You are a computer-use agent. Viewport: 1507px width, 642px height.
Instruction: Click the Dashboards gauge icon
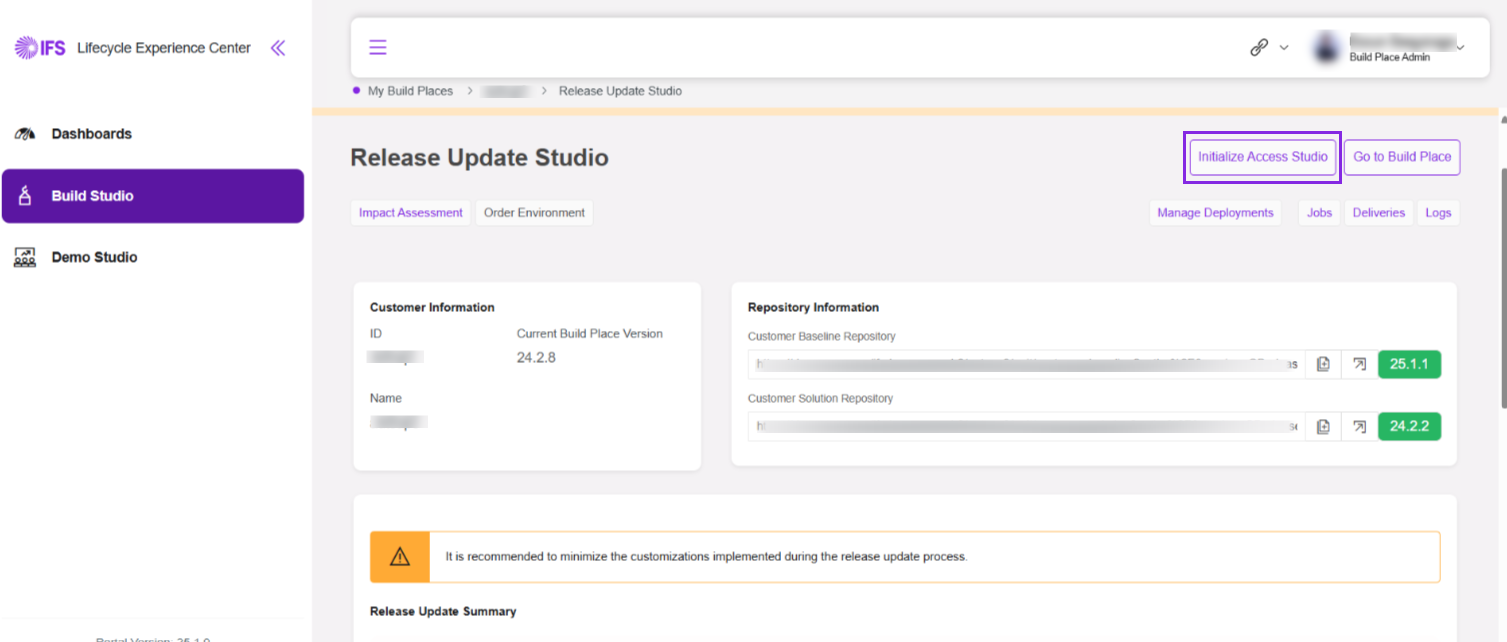pos(25,134)
